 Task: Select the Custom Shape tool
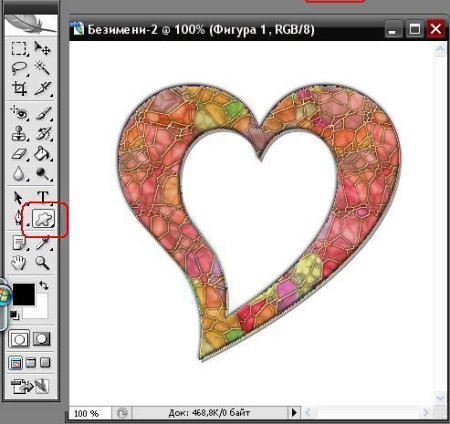pos(43,219)
